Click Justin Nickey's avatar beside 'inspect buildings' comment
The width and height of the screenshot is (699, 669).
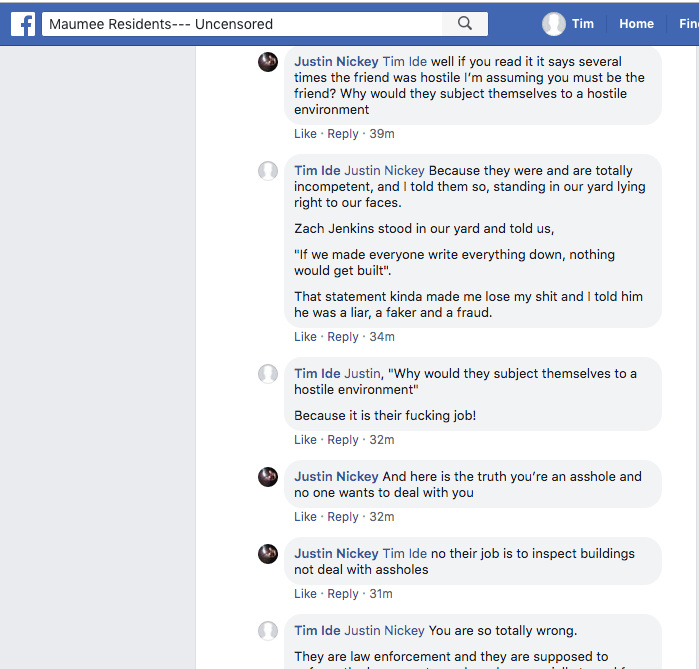[x=268, y=554]
